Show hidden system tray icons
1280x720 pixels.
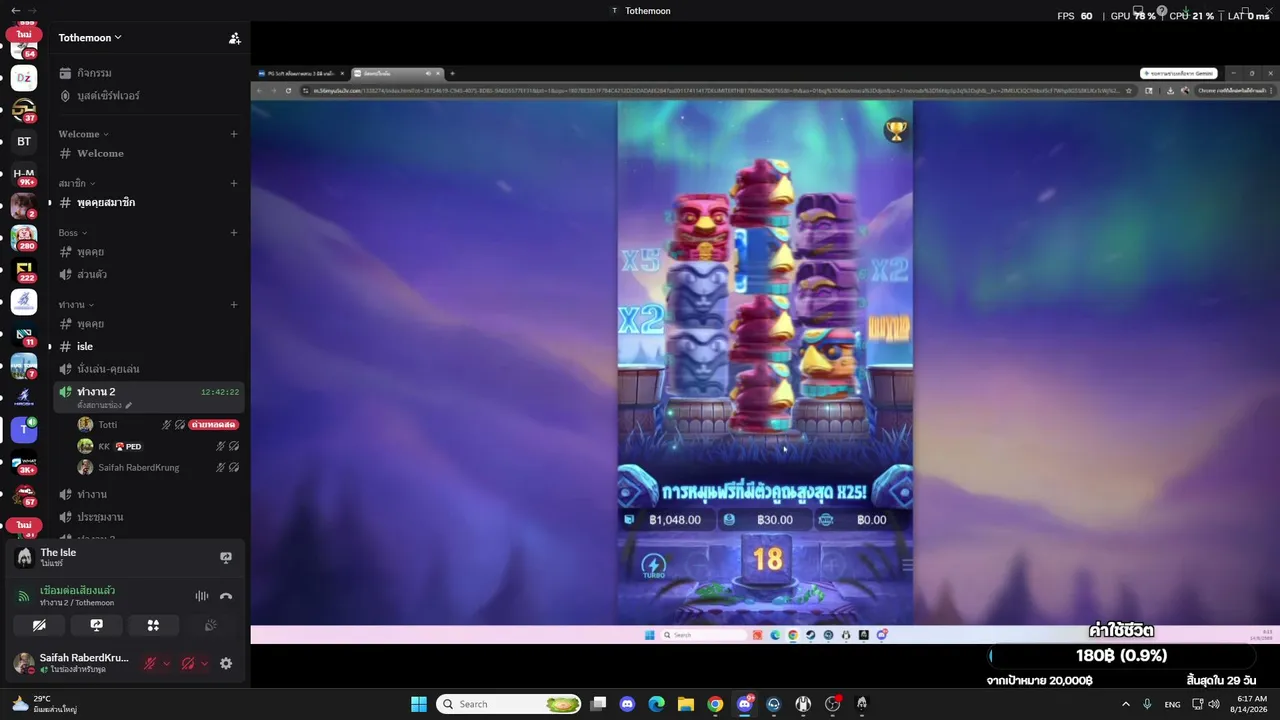tap(1126, 704)
